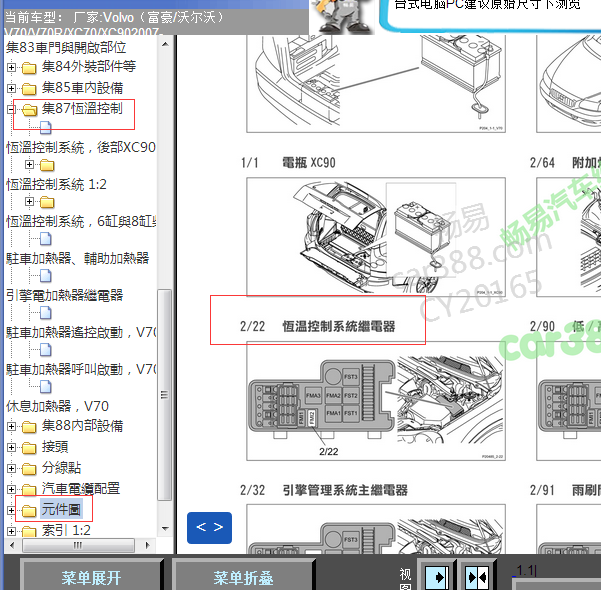Expand the 集88内部設備 tree node

pos(11,426)
